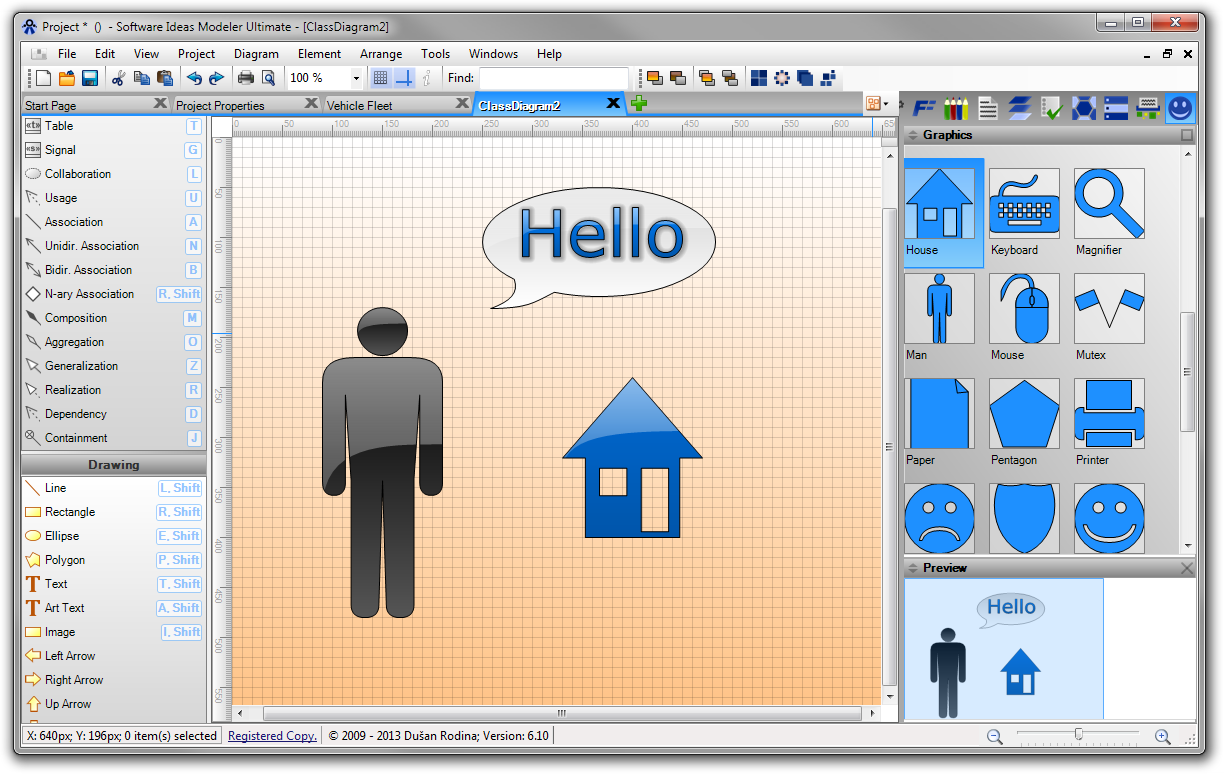1224x774 pixels.
Task: Click the Bring to Front arrange icon
Action: click(654, 78)
